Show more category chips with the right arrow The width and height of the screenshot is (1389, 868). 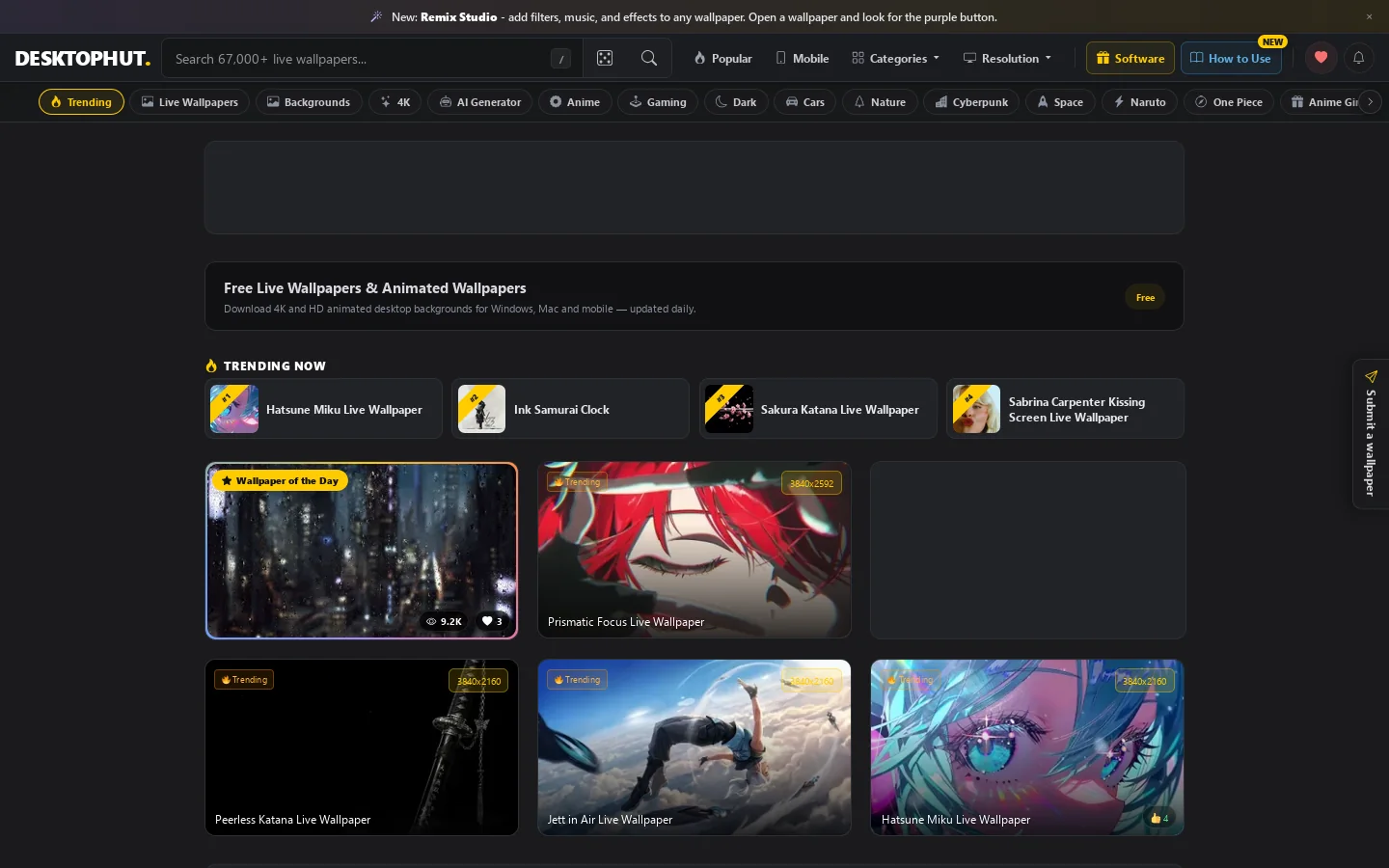point(1370,101)
